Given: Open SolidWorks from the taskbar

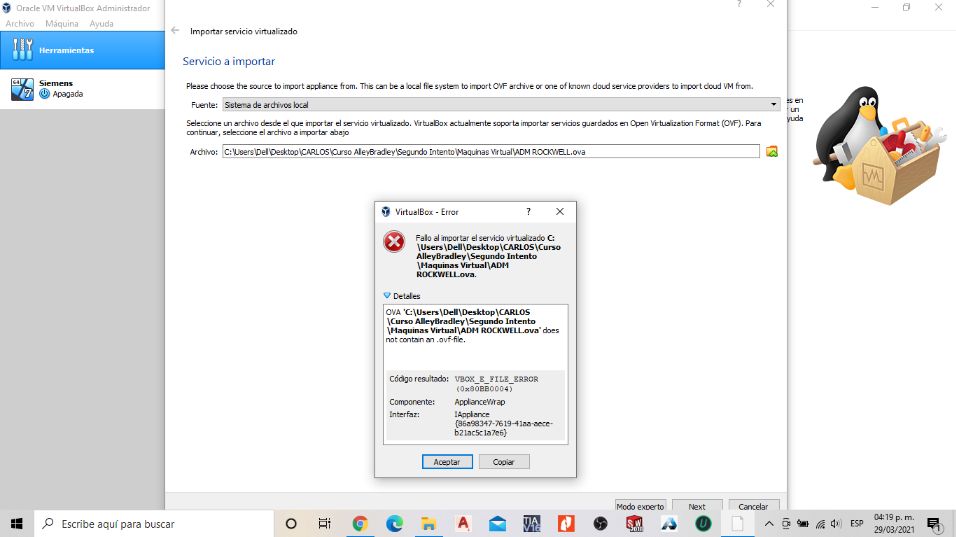Looking at the screenshot, I should (x=635, y=524).
